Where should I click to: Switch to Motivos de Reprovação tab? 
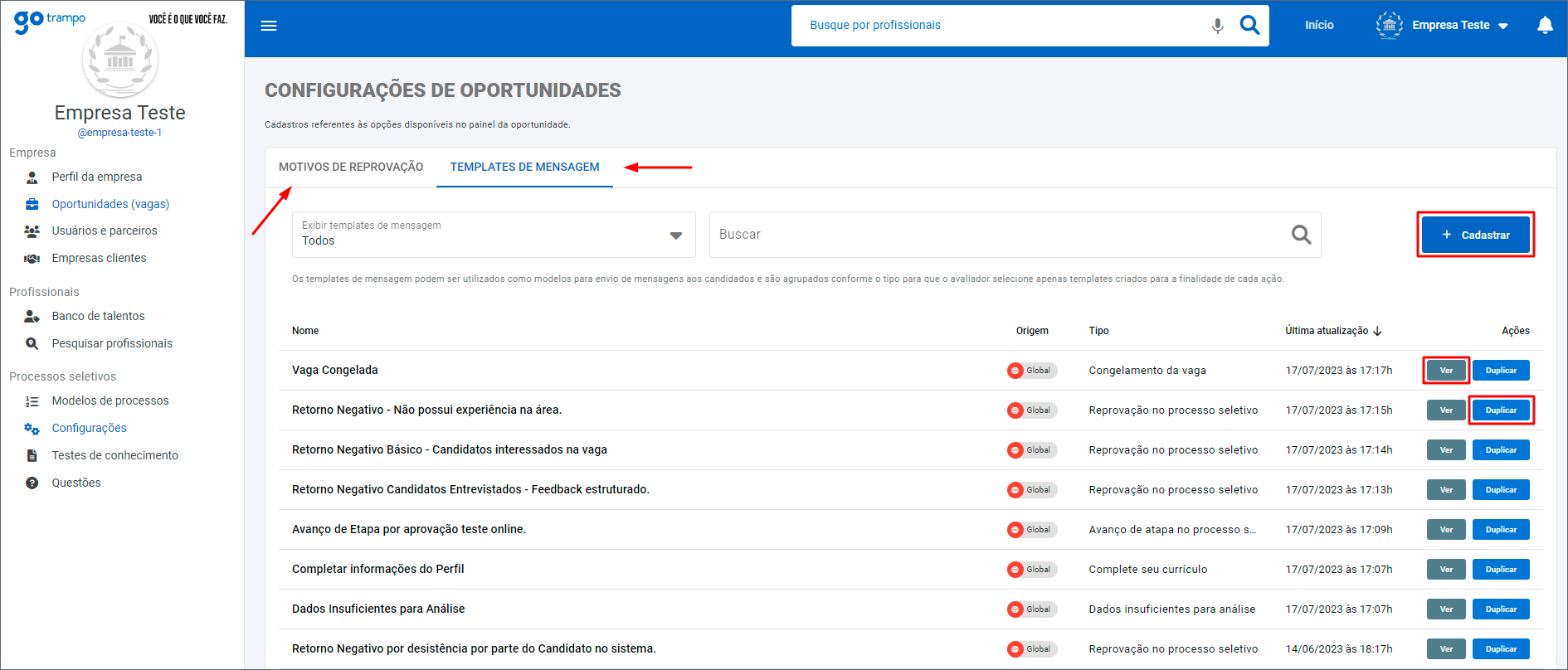point(351,167)
